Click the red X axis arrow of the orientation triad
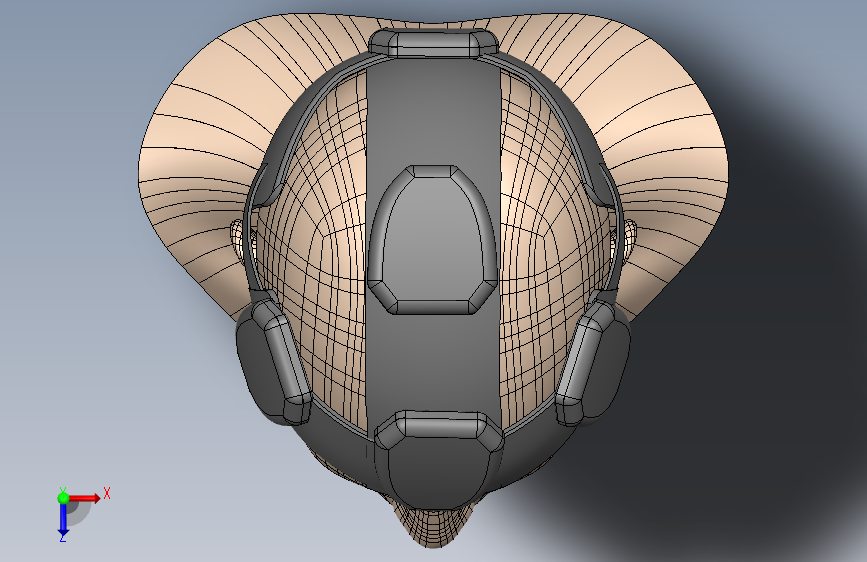Screen dimensions: 867x562 [84, 498]
